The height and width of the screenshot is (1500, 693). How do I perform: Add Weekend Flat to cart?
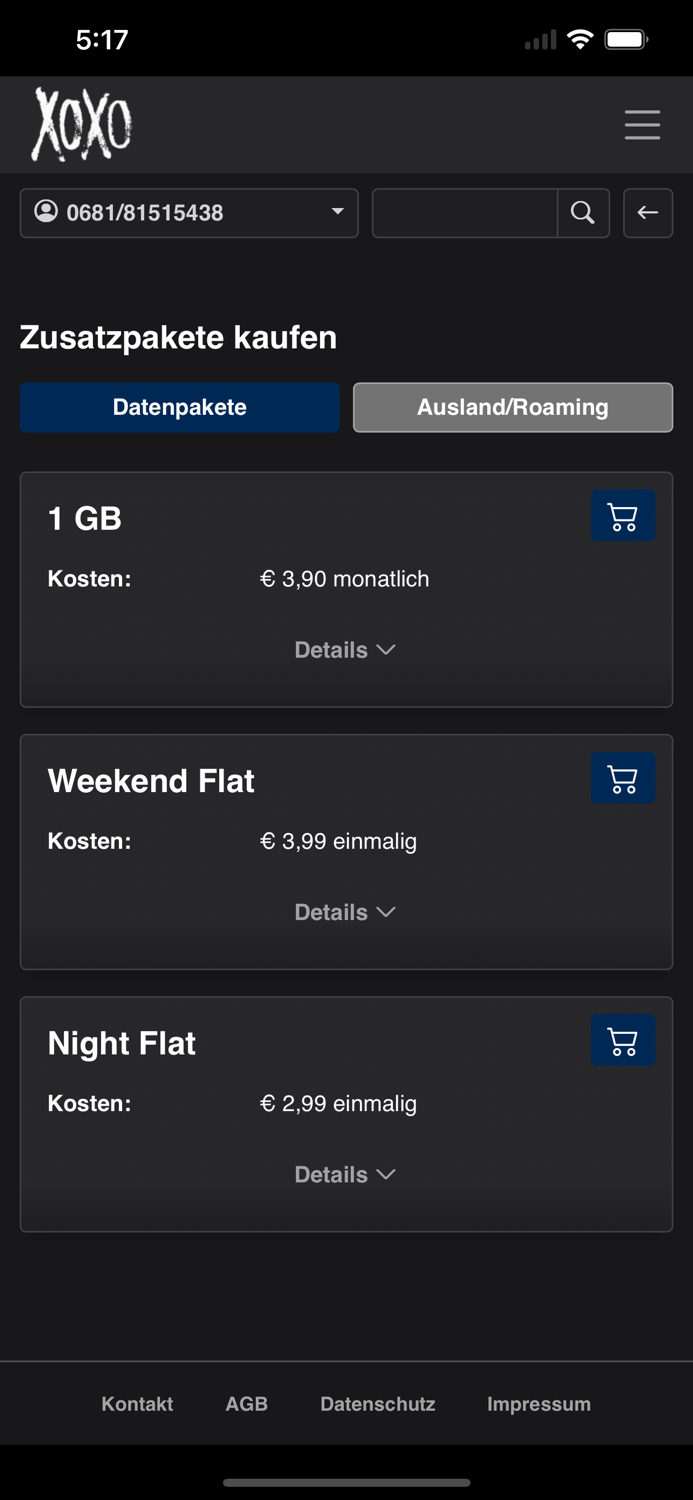(623, 778)
